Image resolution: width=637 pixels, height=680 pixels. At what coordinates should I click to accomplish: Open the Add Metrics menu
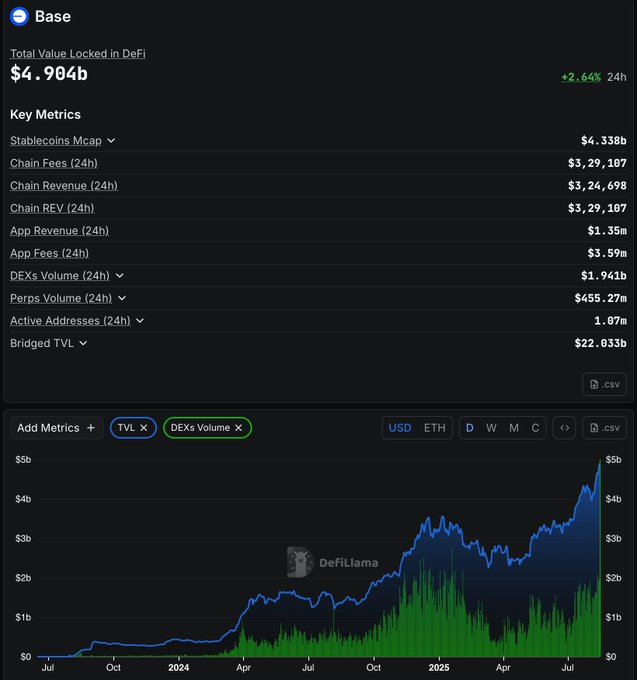coord(56,428)
